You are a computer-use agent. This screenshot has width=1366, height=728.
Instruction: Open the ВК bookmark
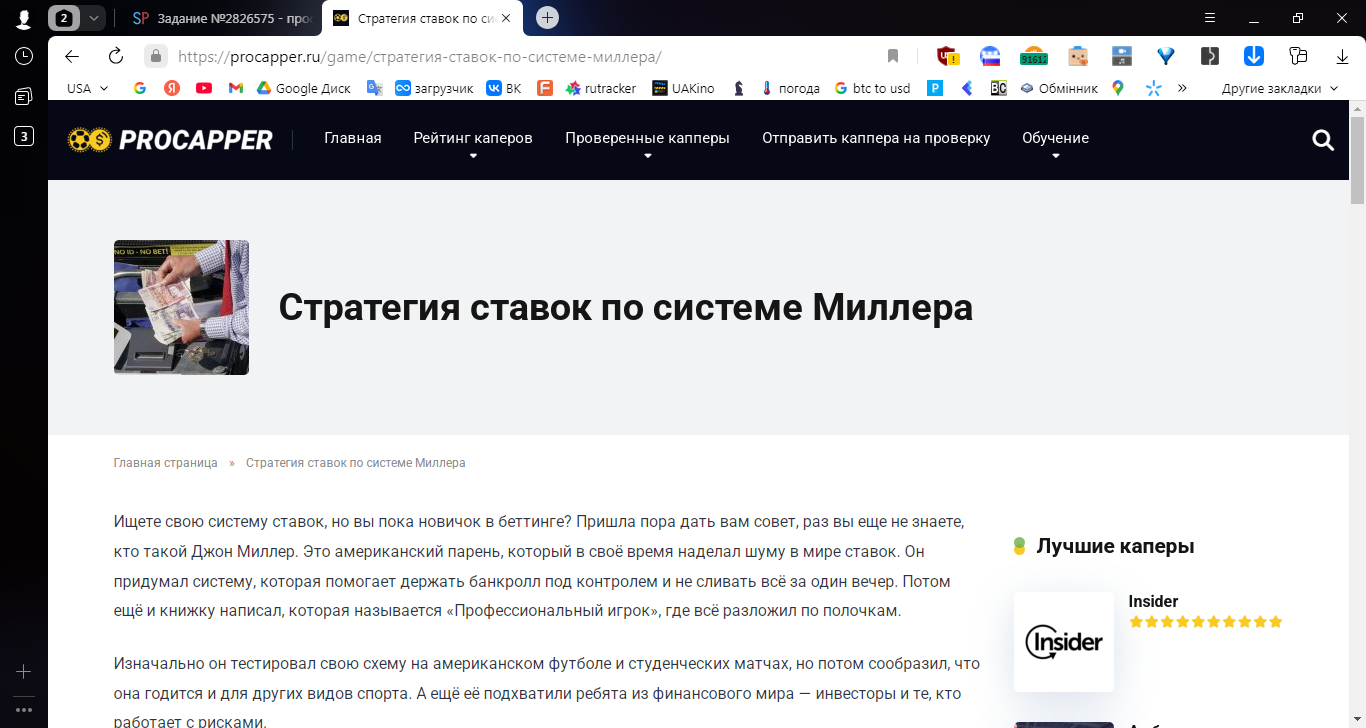click(504, 88)
